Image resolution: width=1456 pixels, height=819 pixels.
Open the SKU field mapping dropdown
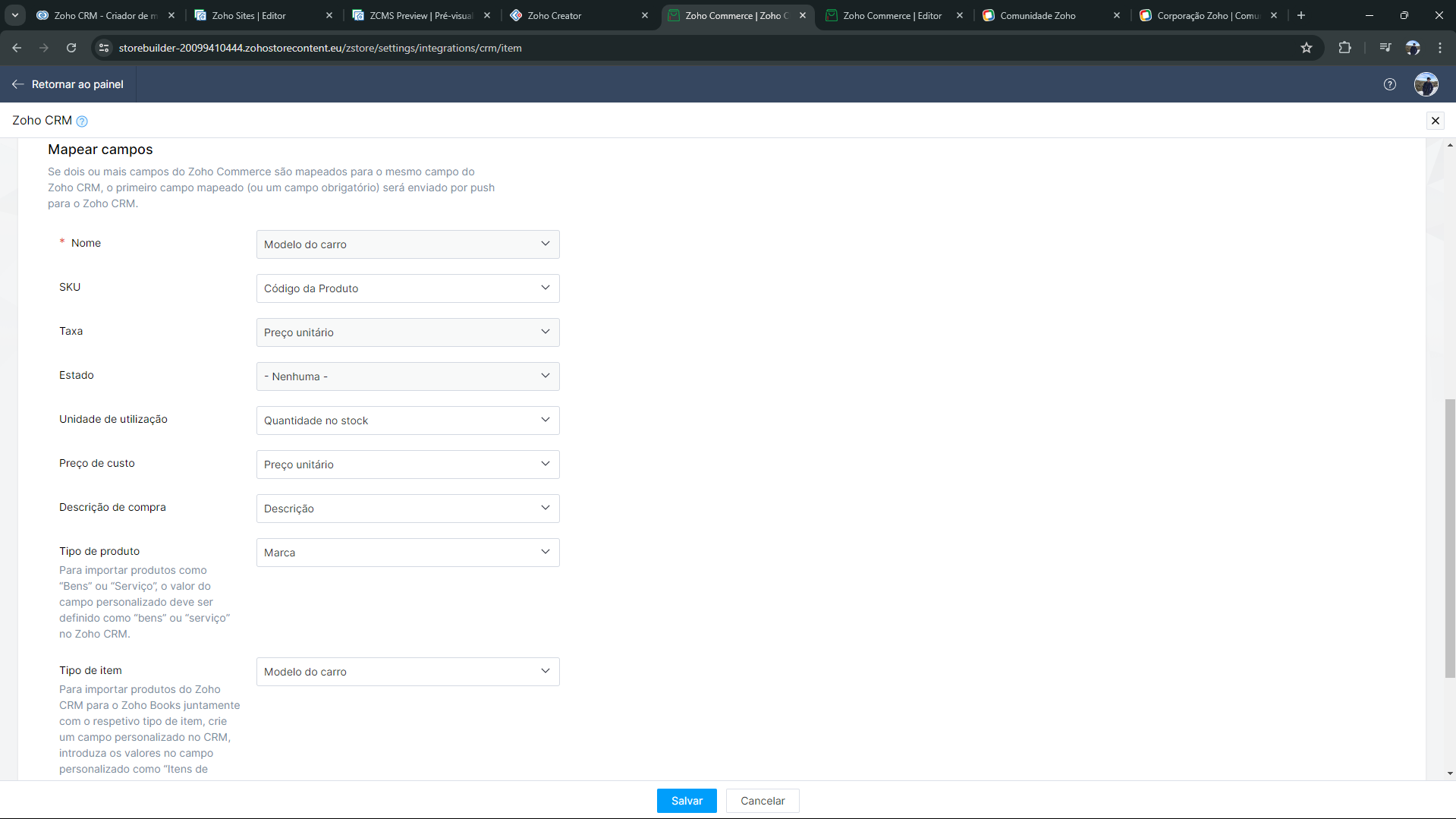point(408,288)
